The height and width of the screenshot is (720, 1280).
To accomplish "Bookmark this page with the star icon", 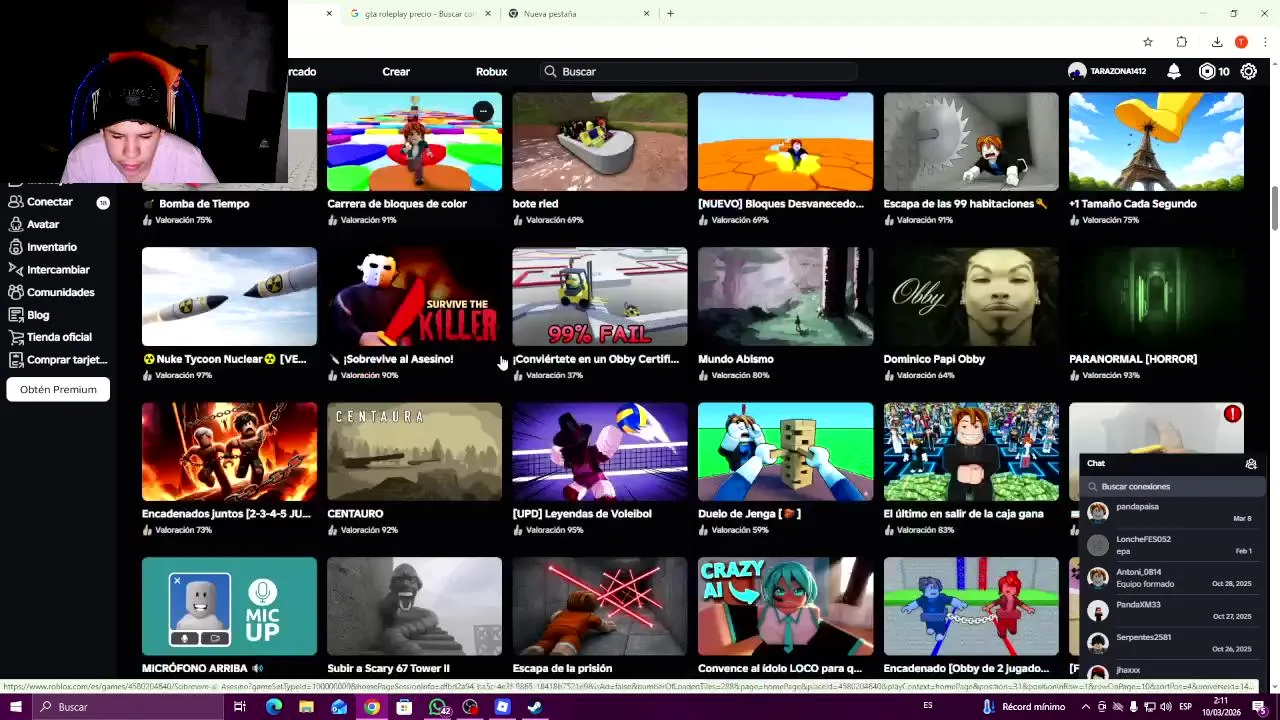I will pos(1148,42).
